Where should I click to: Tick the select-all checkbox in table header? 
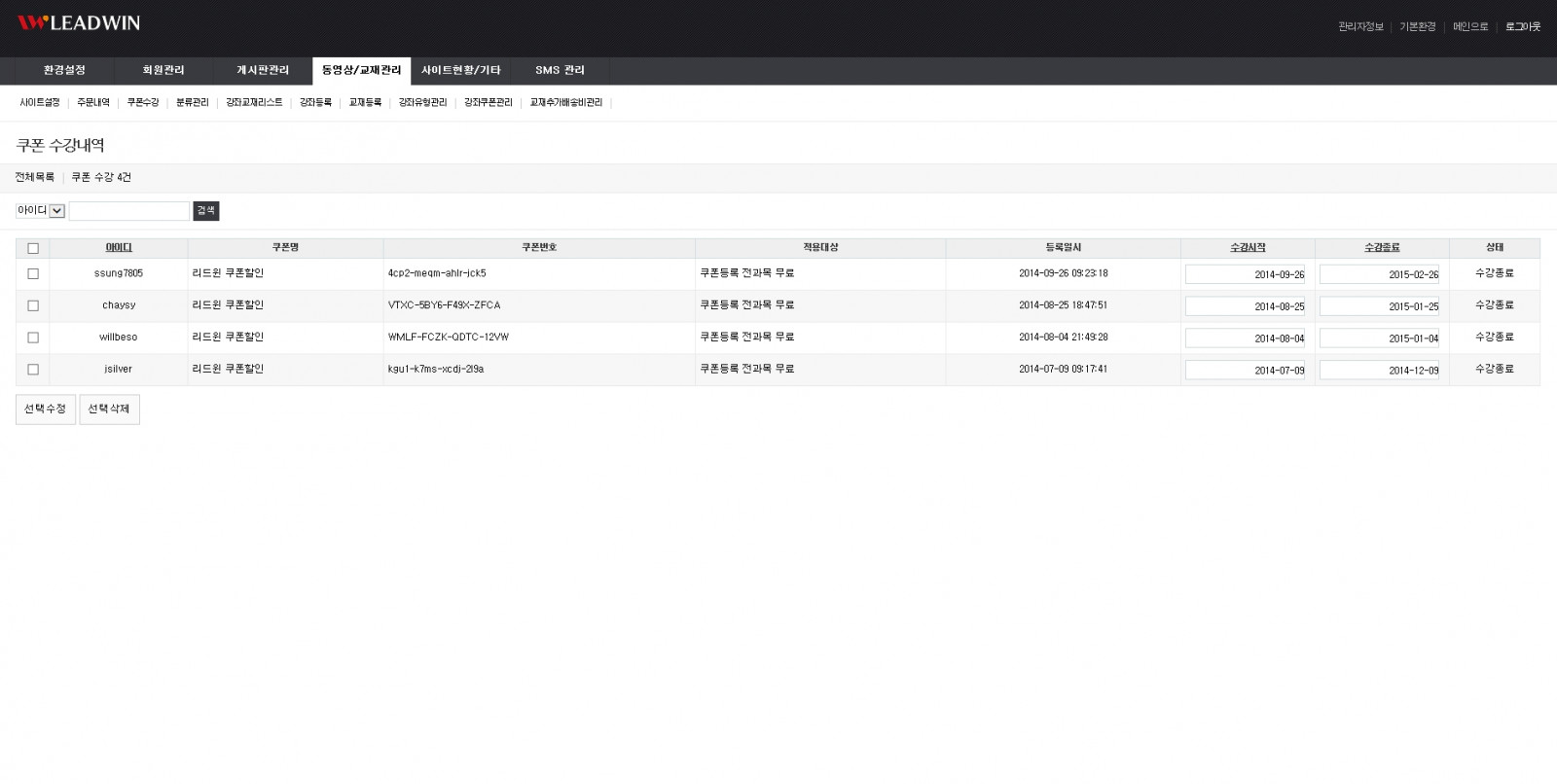click(x=33, y=248)
